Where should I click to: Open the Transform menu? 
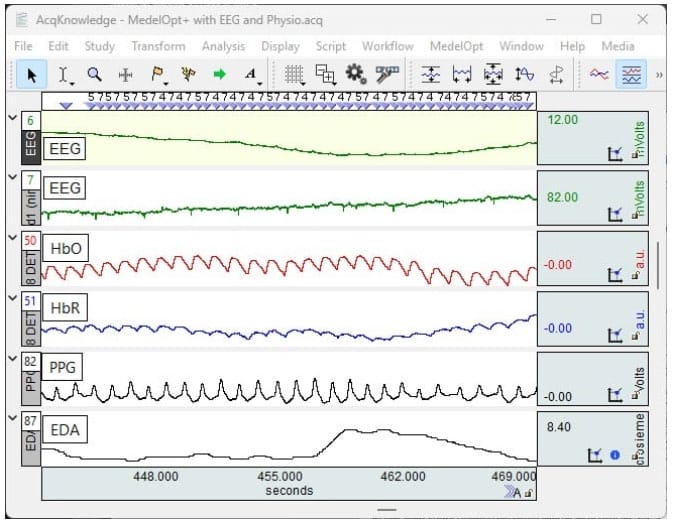[158, 46]
